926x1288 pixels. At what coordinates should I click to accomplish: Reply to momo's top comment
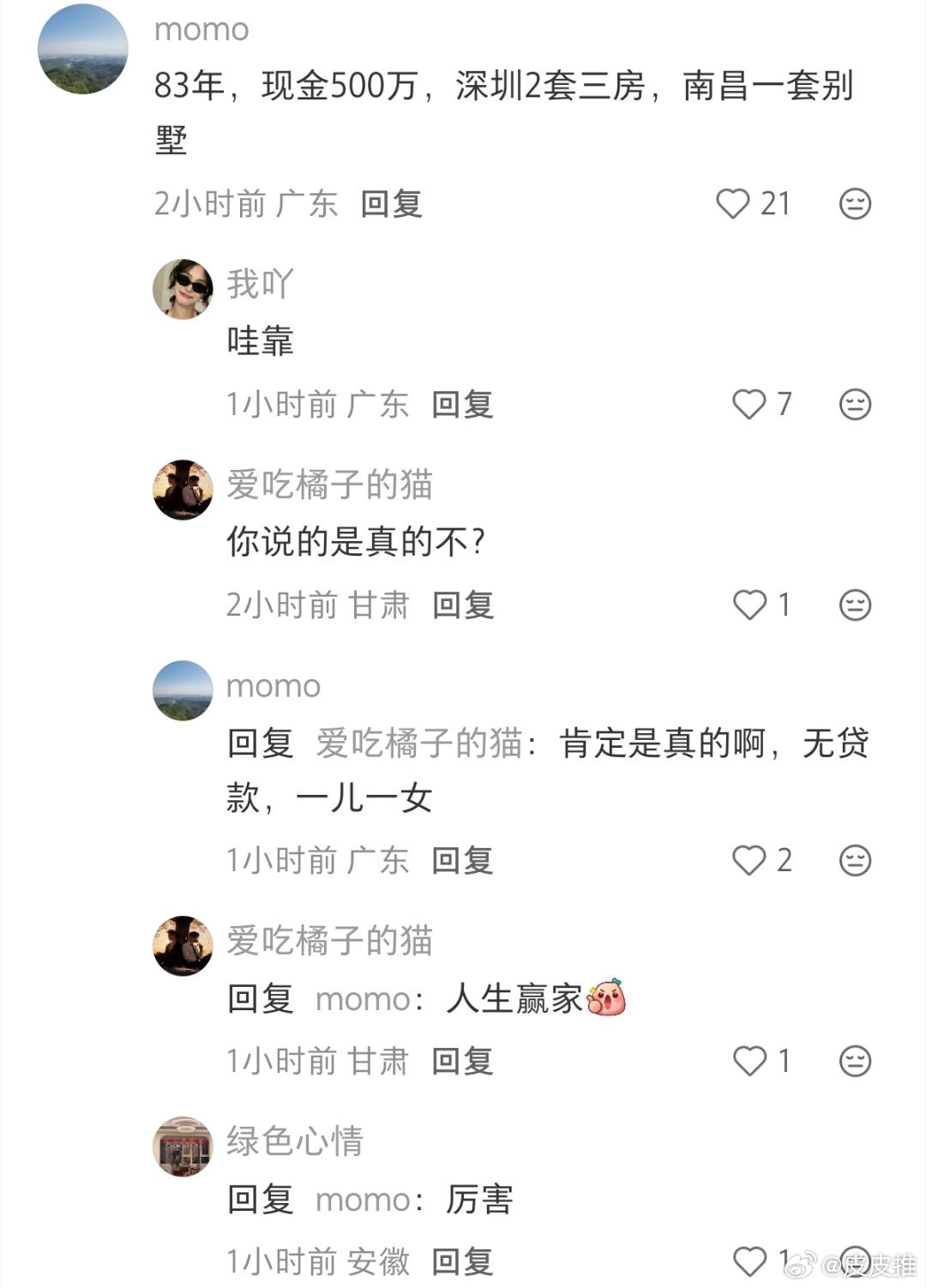click(x=391, y=204)
